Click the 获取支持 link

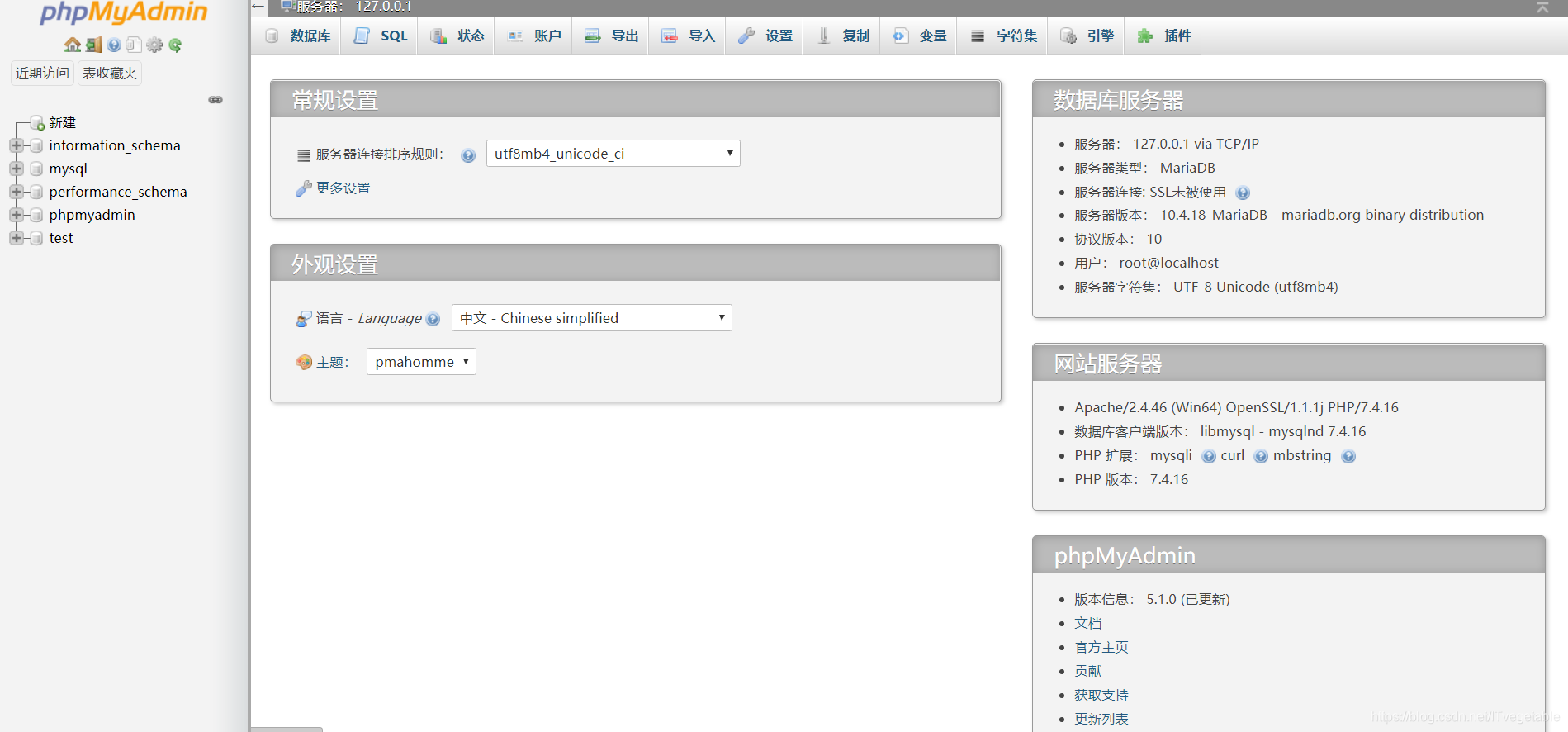pos(1101,695)
